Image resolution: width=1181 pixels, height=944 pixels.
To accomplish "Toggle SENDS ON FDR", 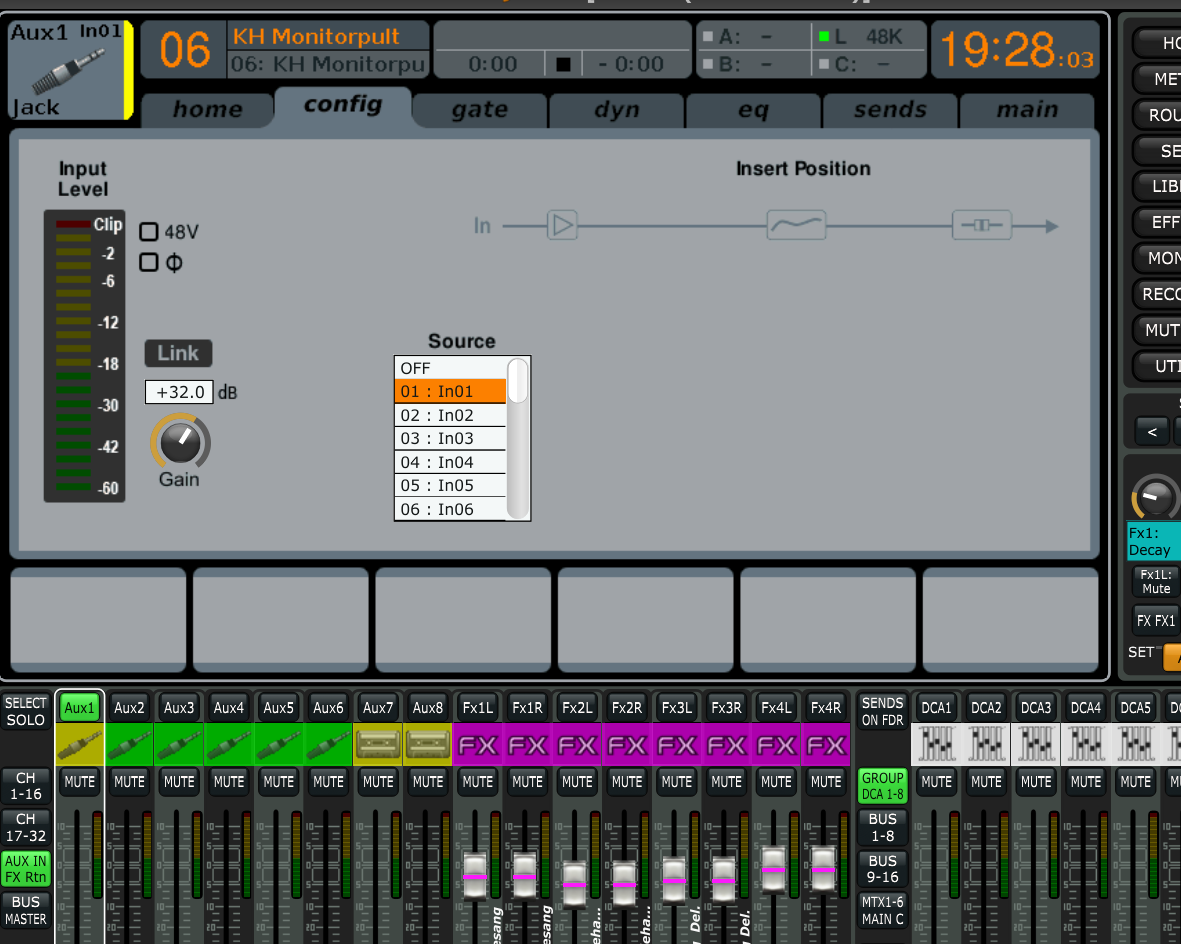I will click(883, 711).
